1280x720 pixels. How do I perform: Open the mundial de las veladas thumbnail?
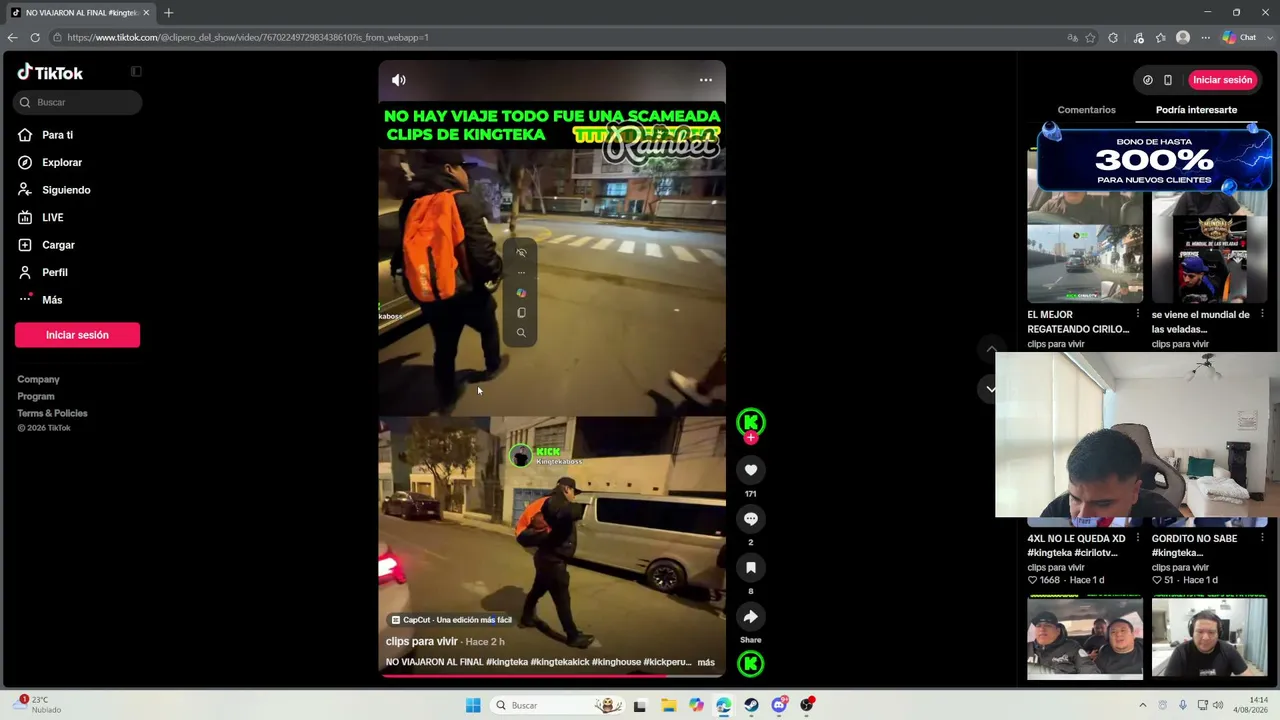click(1209, 246)
